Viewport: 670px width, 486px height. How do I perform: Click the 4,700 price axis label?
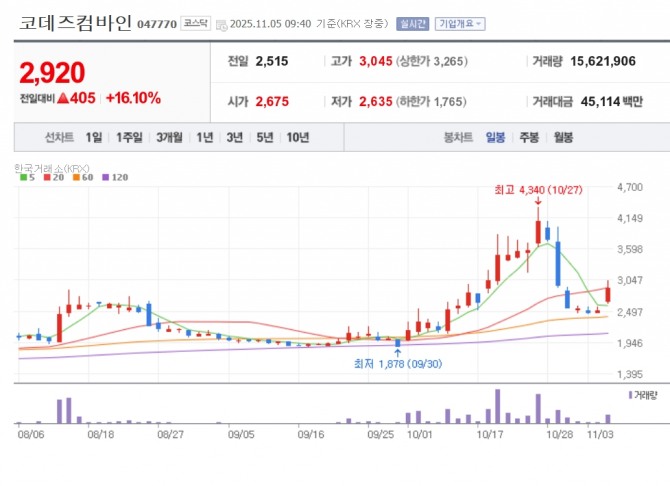[x=630, y=187]
